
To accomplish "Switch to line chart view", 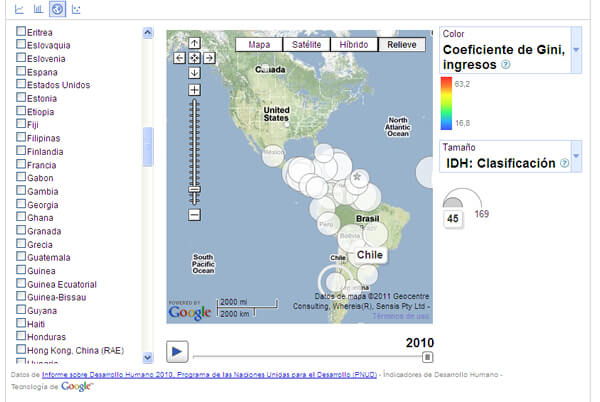I will pos(19,10).
